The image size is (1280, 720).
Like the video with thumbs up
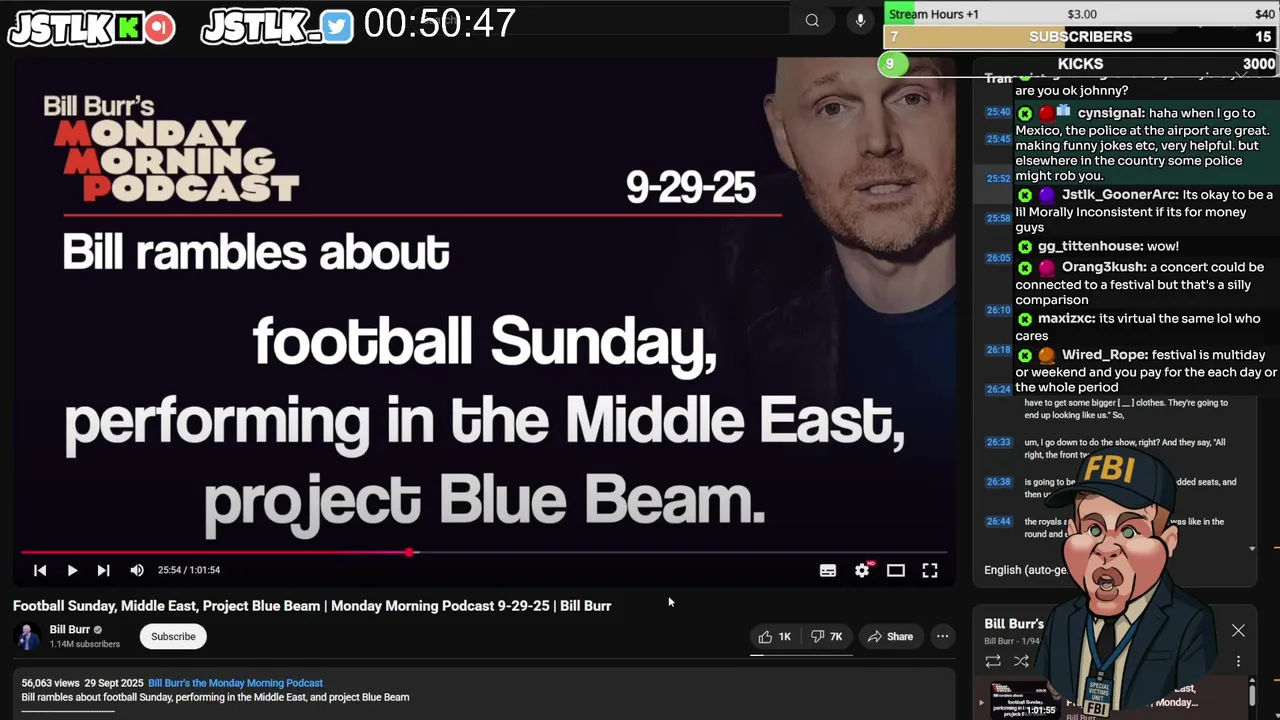775,636
